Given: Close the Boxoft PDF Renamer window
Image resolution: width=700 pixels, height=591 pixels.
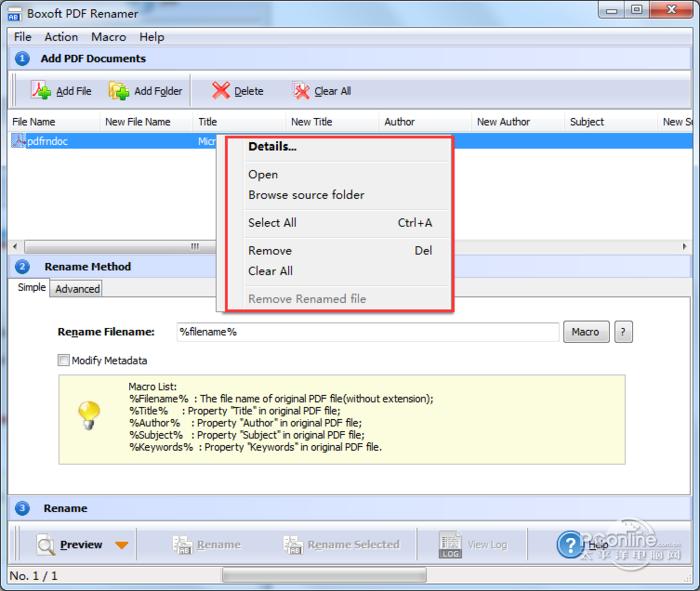Looking at the screenshot, I should click(672, 10).
